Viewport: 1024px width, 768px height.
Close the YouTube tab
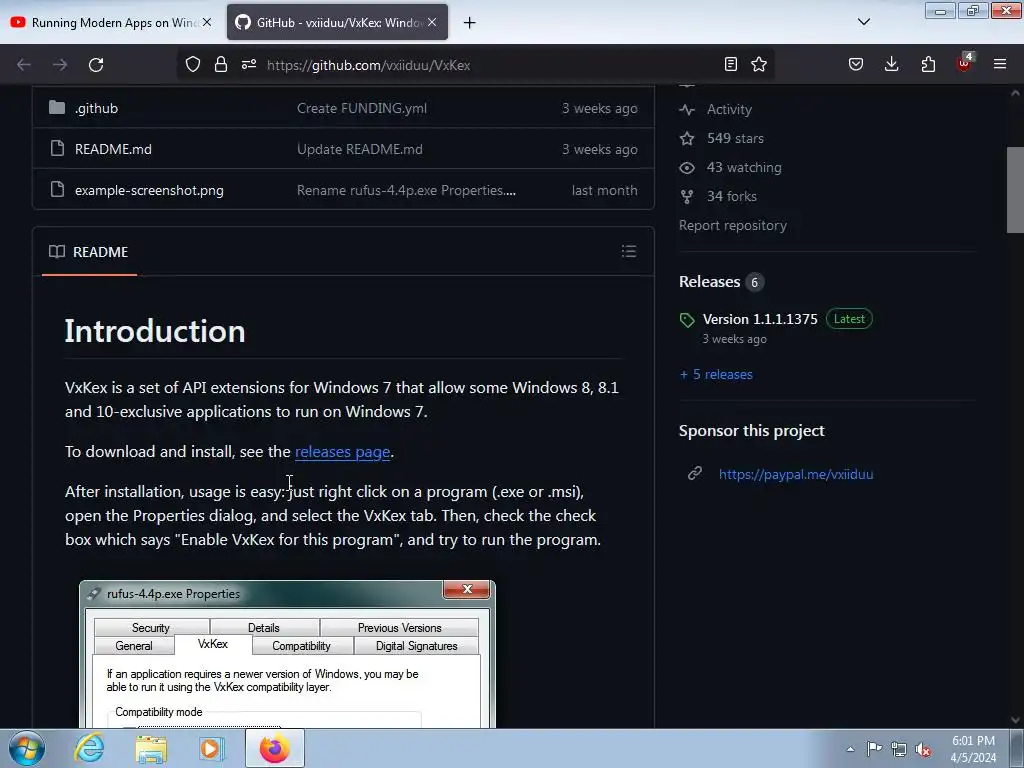207,22
